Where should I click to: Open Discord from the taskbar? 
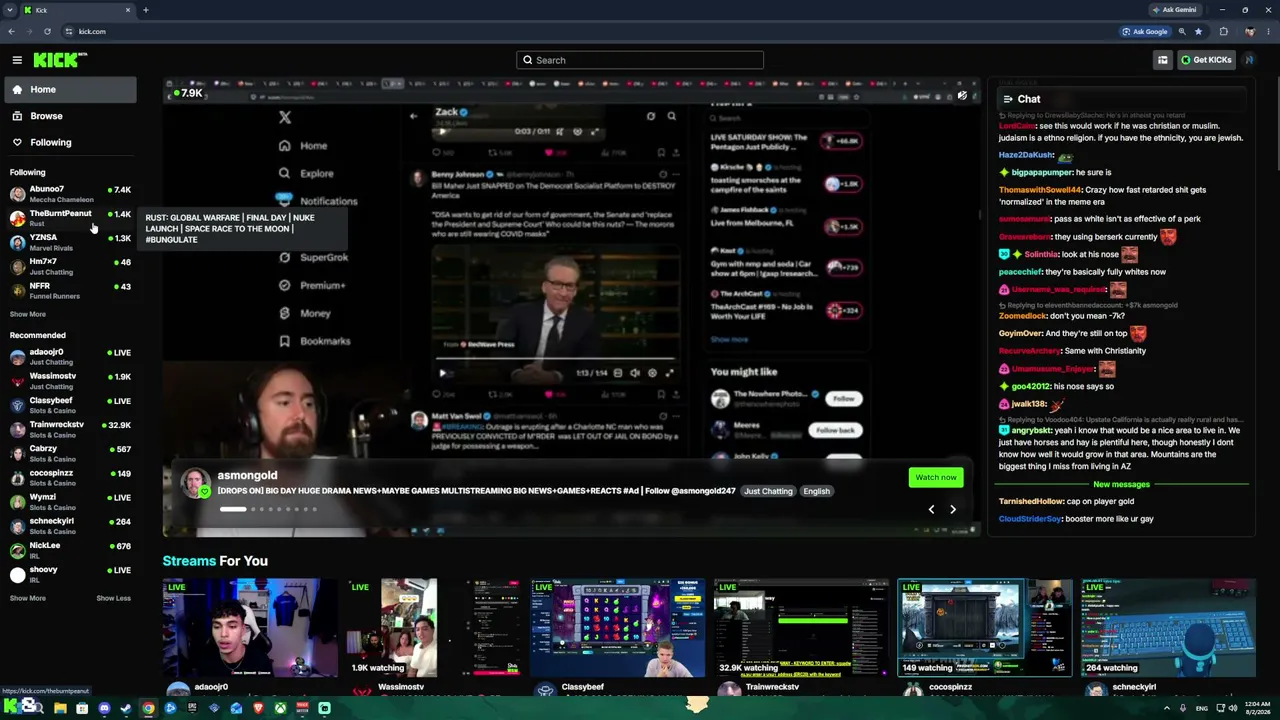click(x=104, y=708)
